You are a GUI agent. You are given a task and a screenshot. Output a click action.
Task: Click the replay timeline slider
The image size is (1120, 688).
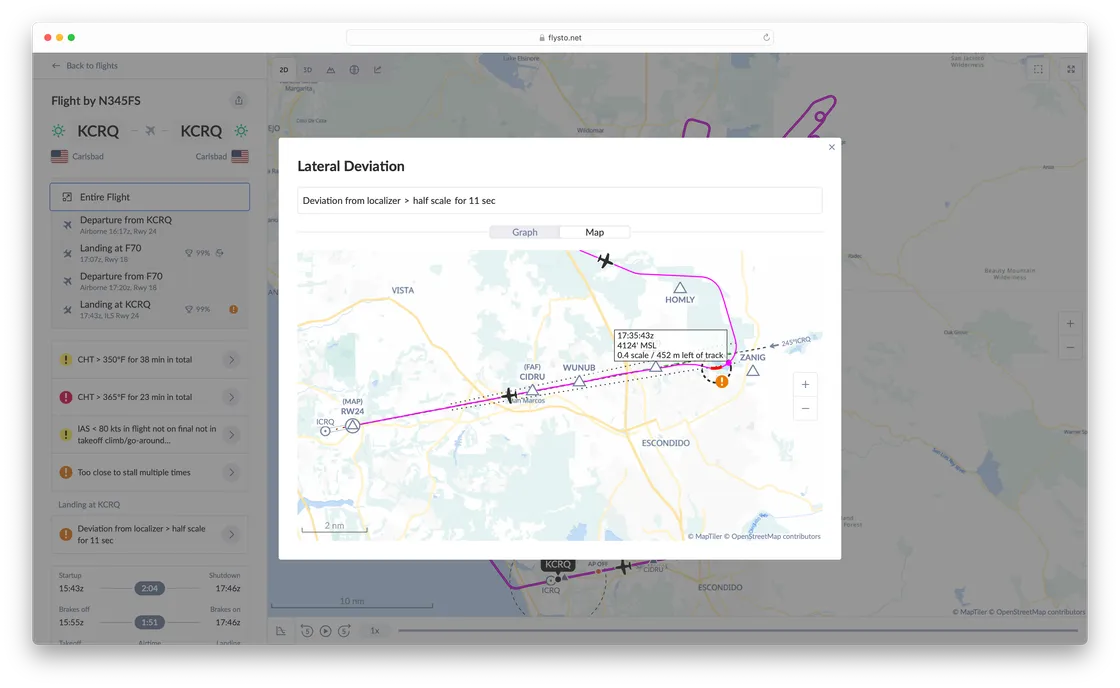click(738, 631)
